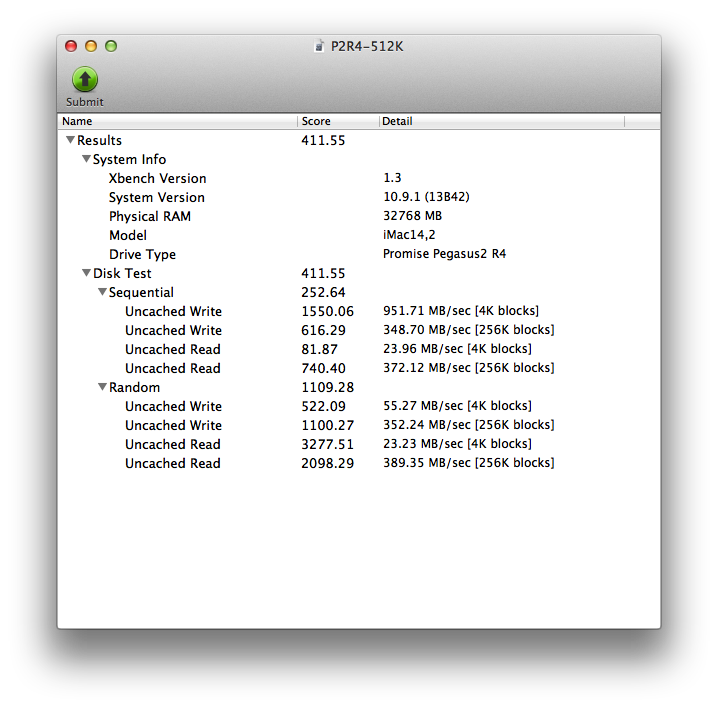The image size is (718, 708).
Task: Select the Xbench Version row
Action: point(359,178)
